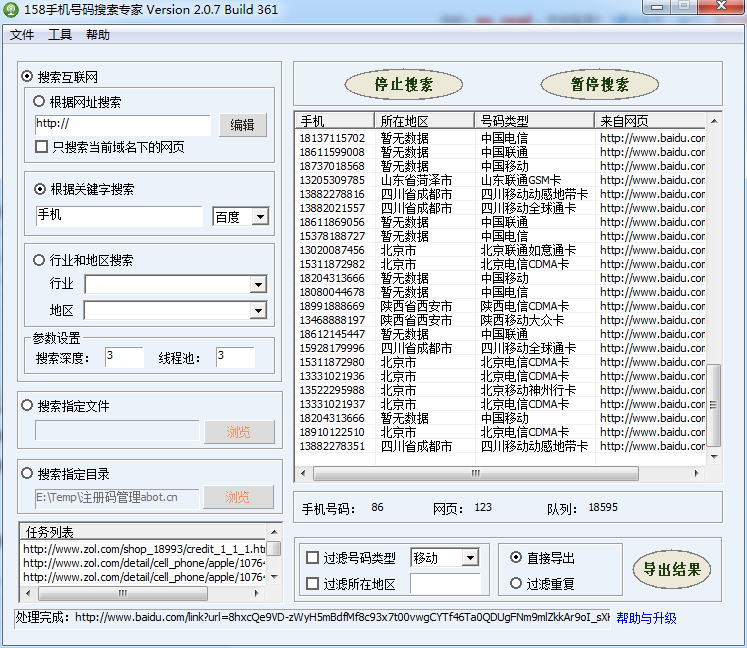
Task: Click the 搜索深度 value field
Action: tap(124, 357)
